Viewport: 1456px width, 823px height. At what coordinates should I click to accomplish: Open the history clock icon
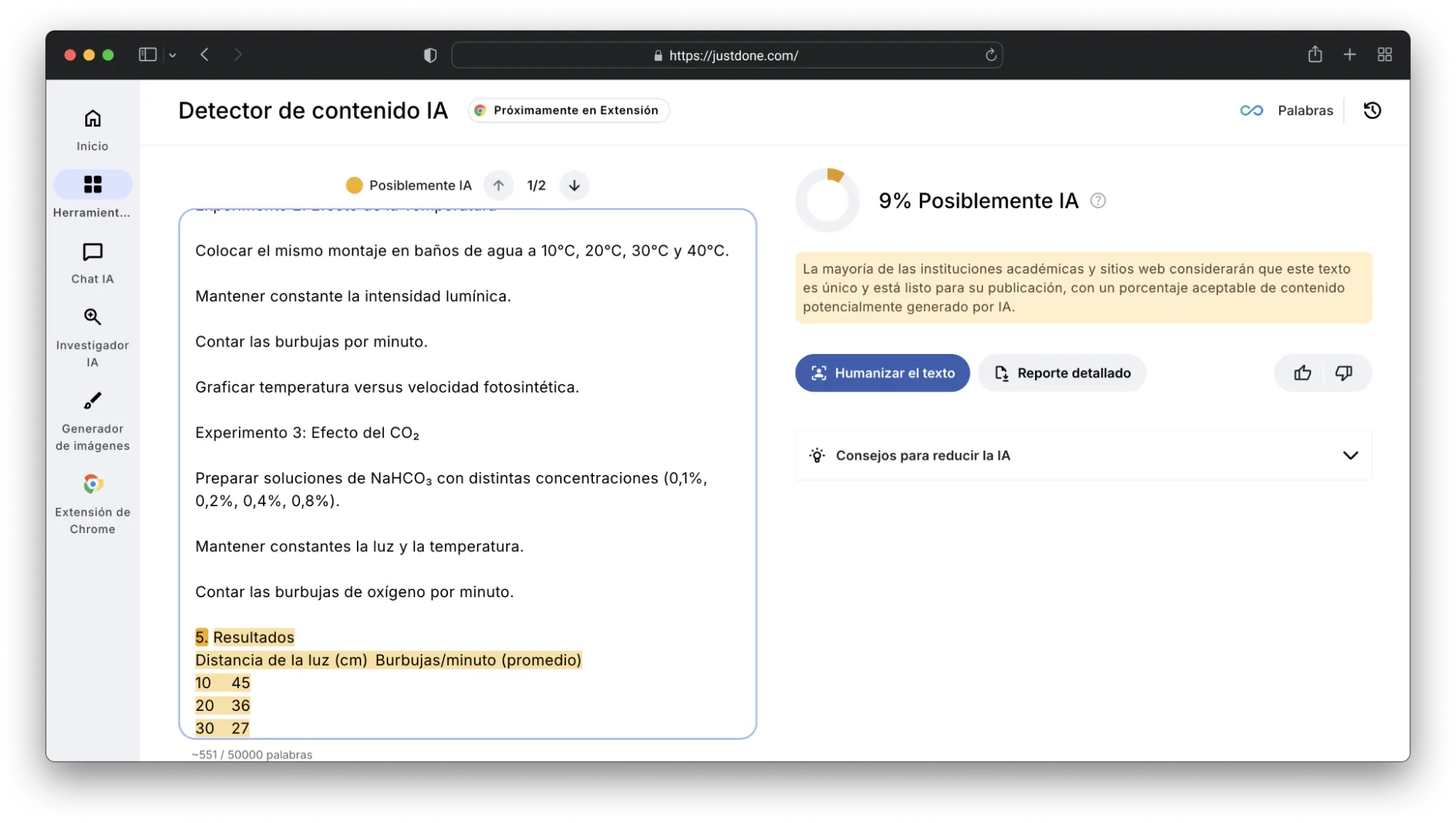[x=1372, y=110]
